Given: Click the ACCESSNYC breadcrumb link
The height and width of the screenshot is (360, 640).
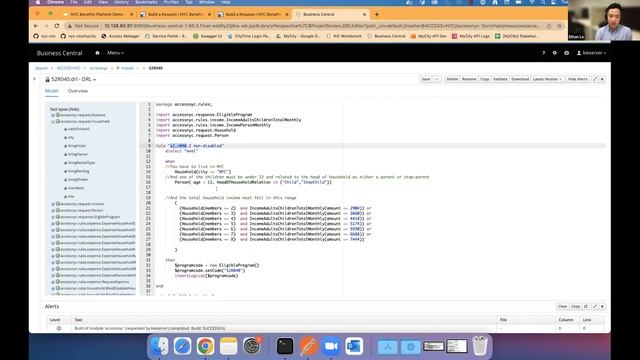Looking at the screenshot, I should point(69,68).
